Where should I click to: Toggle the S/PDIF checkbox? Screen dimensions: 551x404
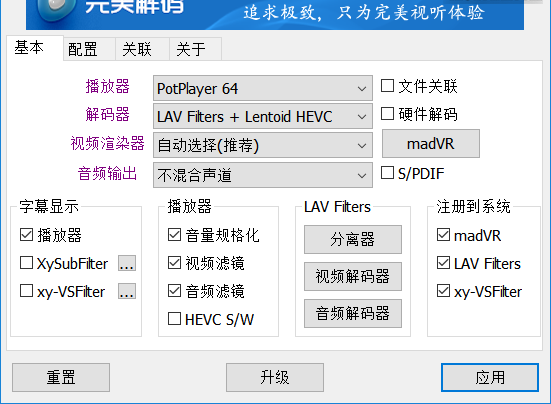(x=387, y=173)
